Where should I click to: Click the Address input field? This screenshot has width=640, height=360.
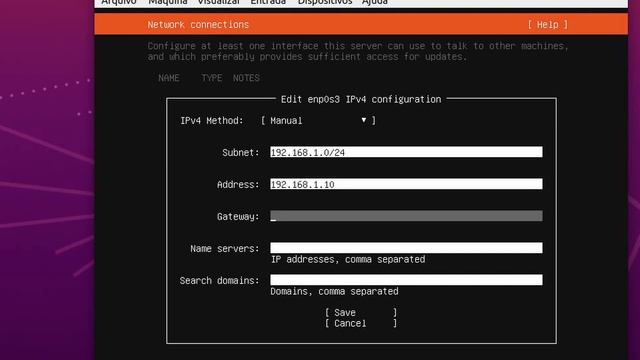(x=406, y=184)
